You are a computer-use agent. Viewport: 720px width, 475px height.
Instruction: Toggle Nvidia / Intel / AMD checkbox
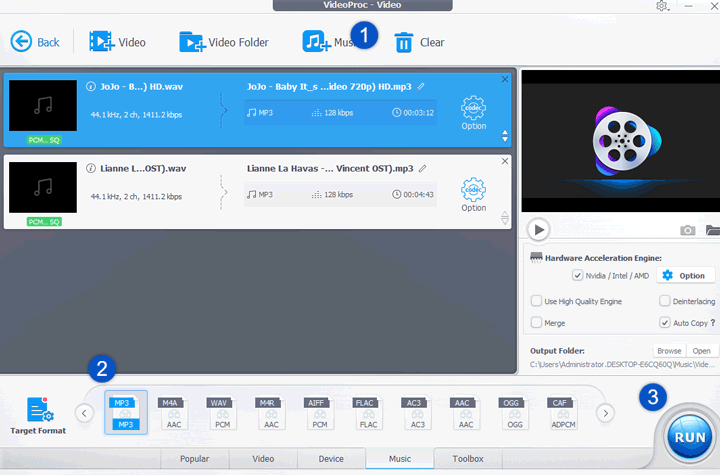pyautogui.click(x=577, y=275)
